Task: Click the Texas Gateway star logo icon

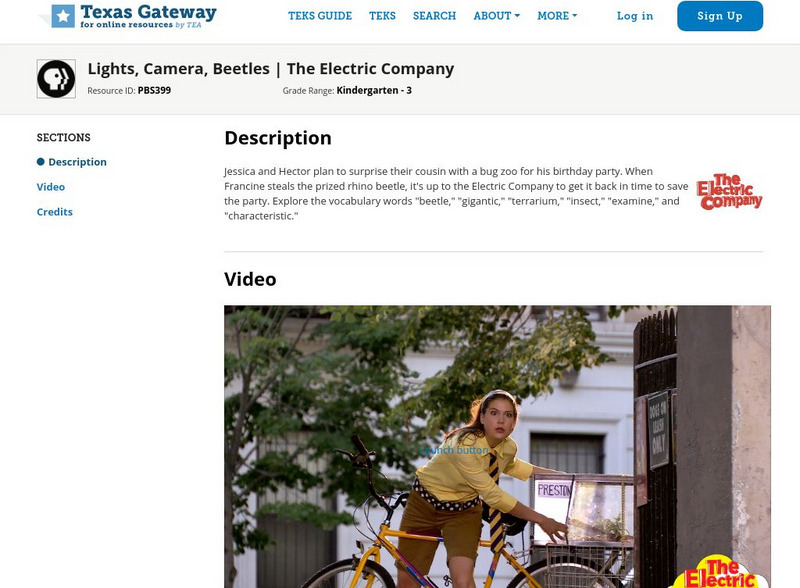Action: [x=63, y=16]
